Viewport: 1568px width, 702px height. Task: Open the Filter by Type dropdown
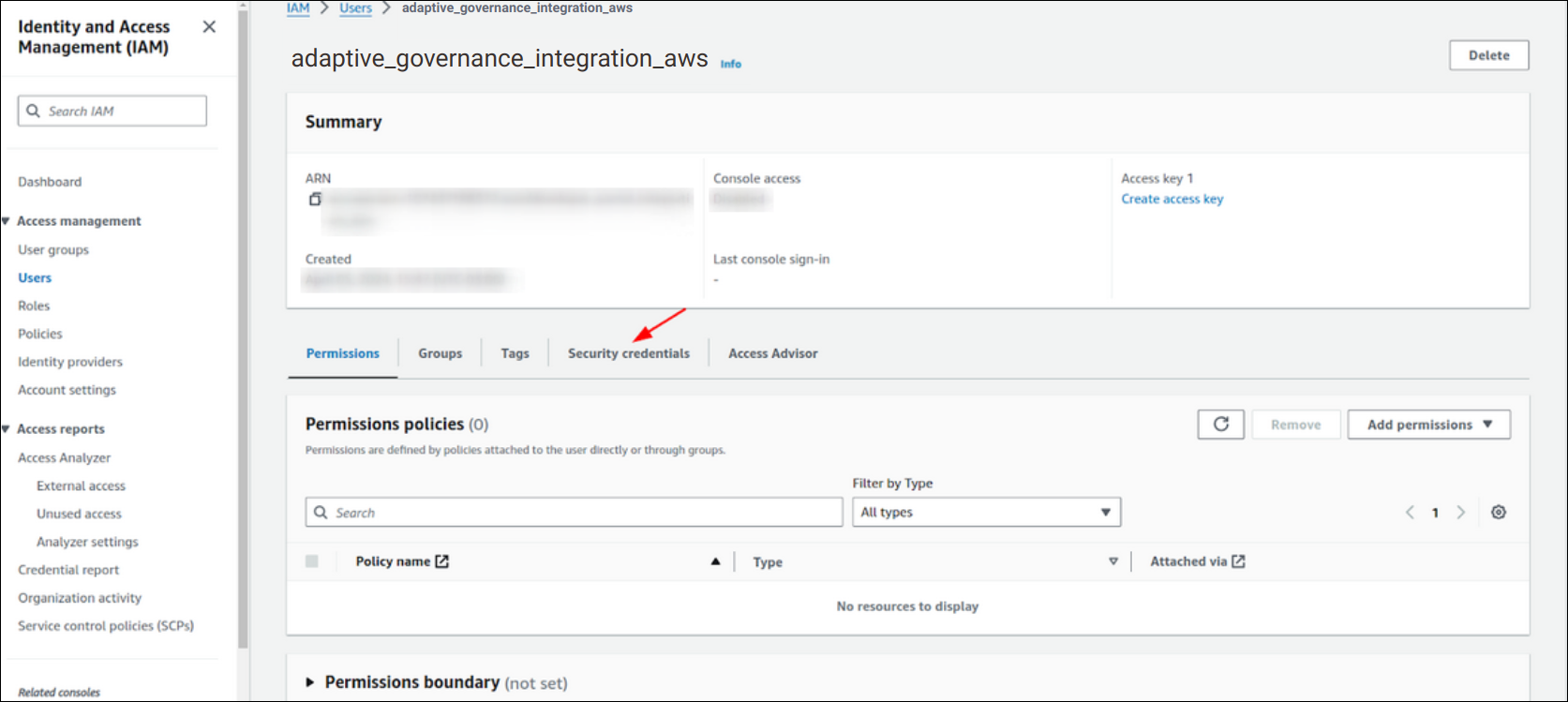986,513
